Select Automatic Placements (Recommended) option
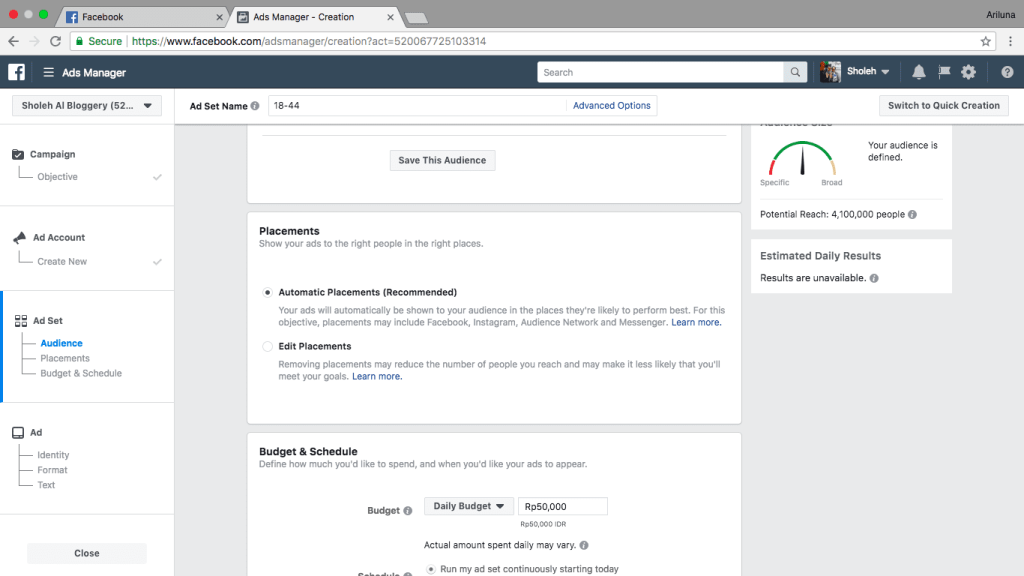This screenshot has height=576, width=1024. point(267,293)
